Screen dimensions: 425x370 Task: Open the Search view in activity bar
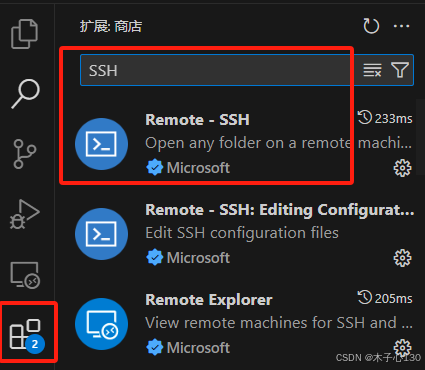pyautogui.click(x=26, y=93)
